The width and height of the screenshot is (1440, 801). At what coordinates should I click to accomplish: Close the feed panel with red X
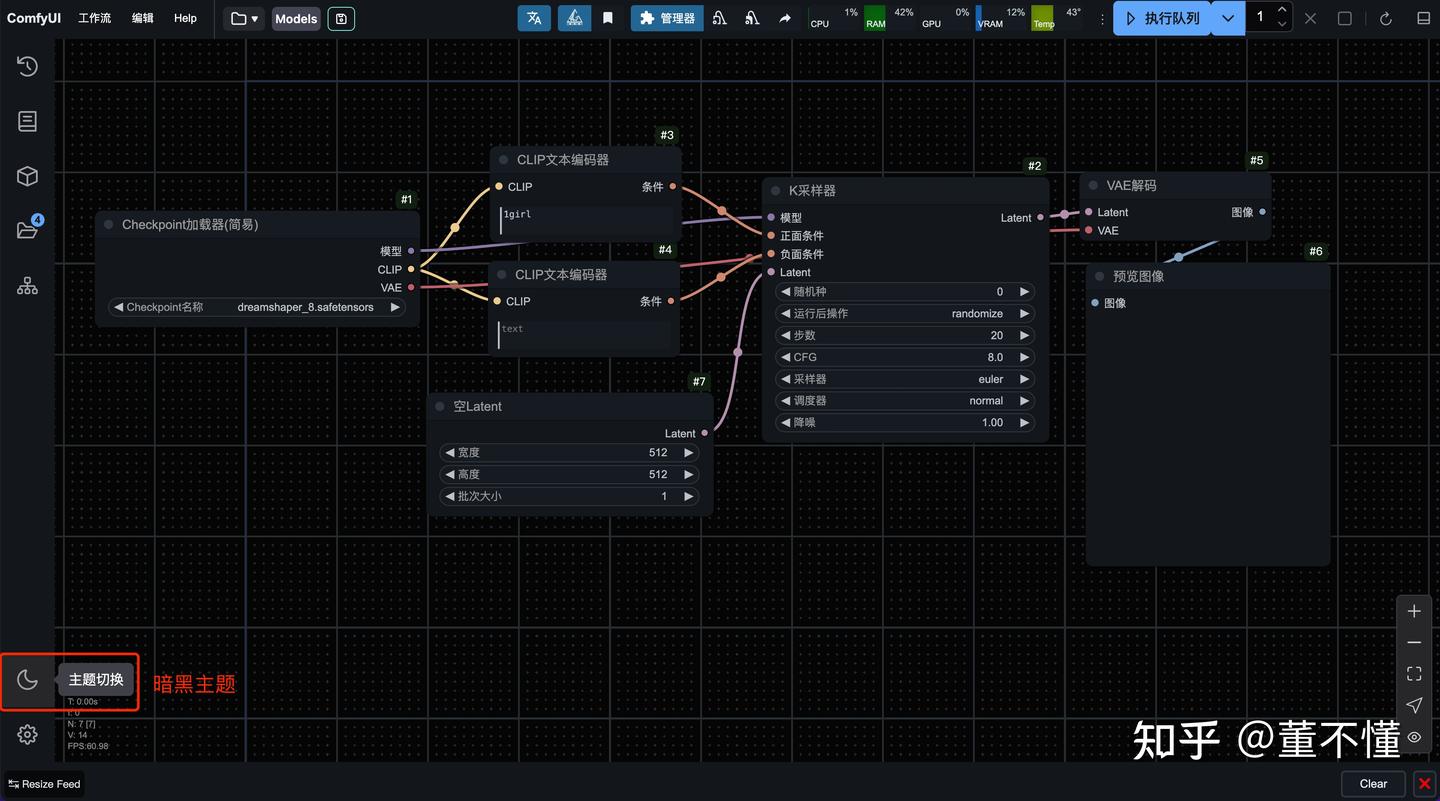[x=1424, y=784]
